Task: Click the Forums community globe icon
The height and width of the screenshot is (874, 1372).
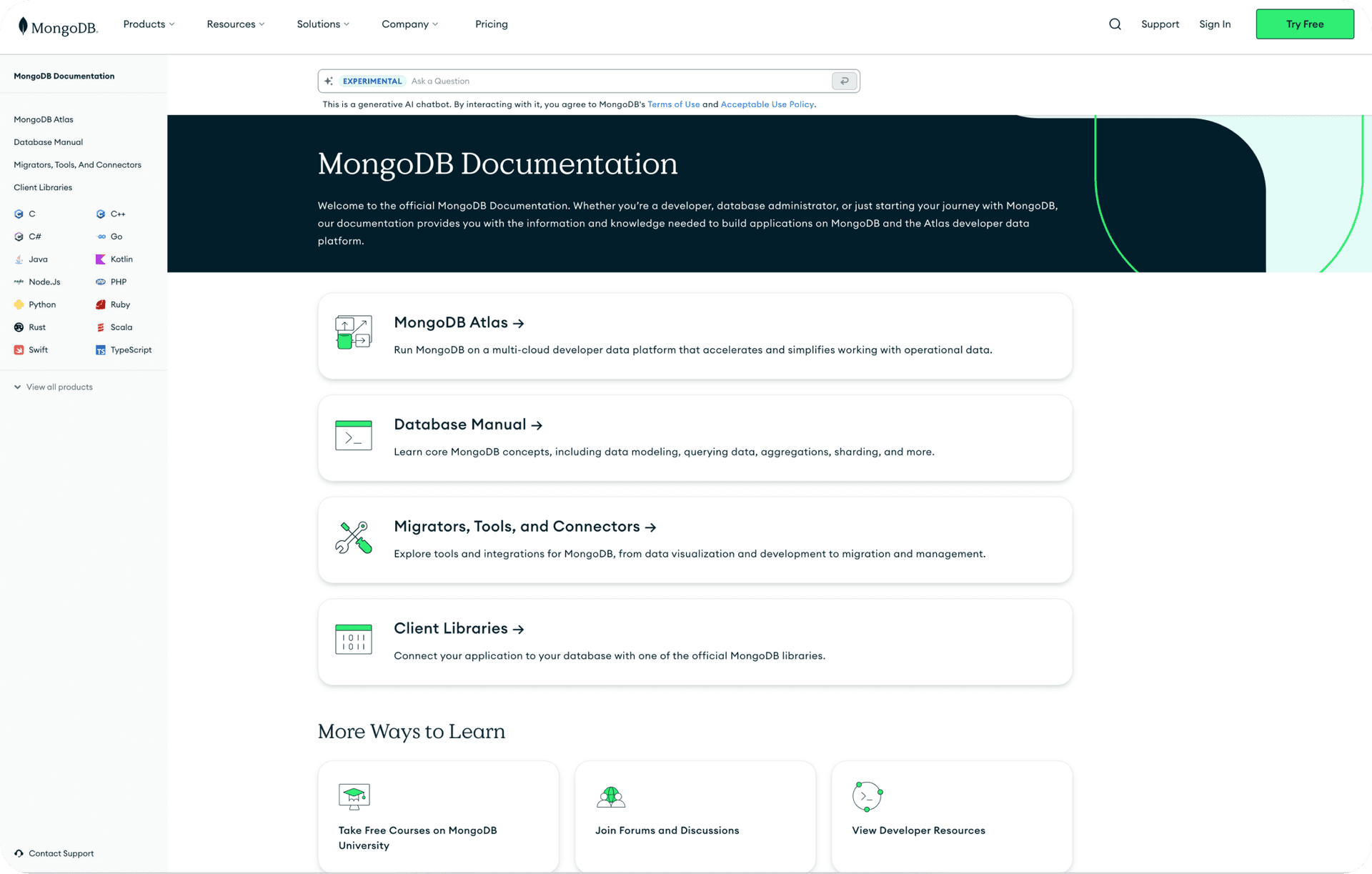Action: pos(611,797)
